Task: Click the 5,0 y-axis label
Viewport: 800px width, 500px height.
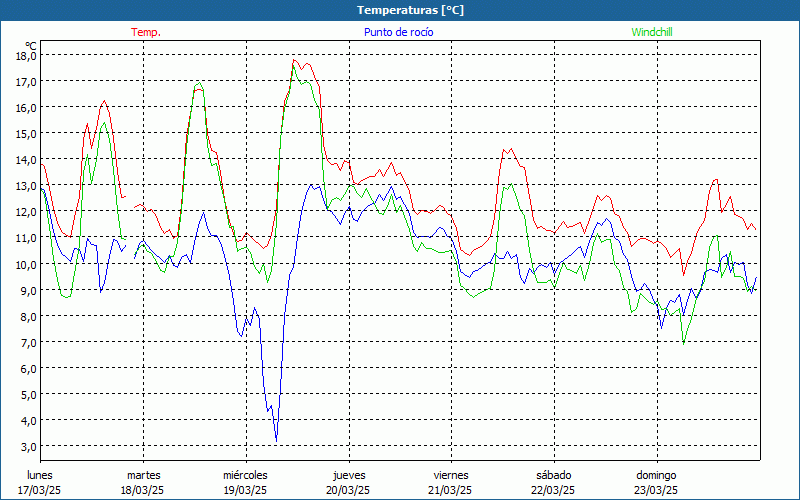Action: pos(26,394)
